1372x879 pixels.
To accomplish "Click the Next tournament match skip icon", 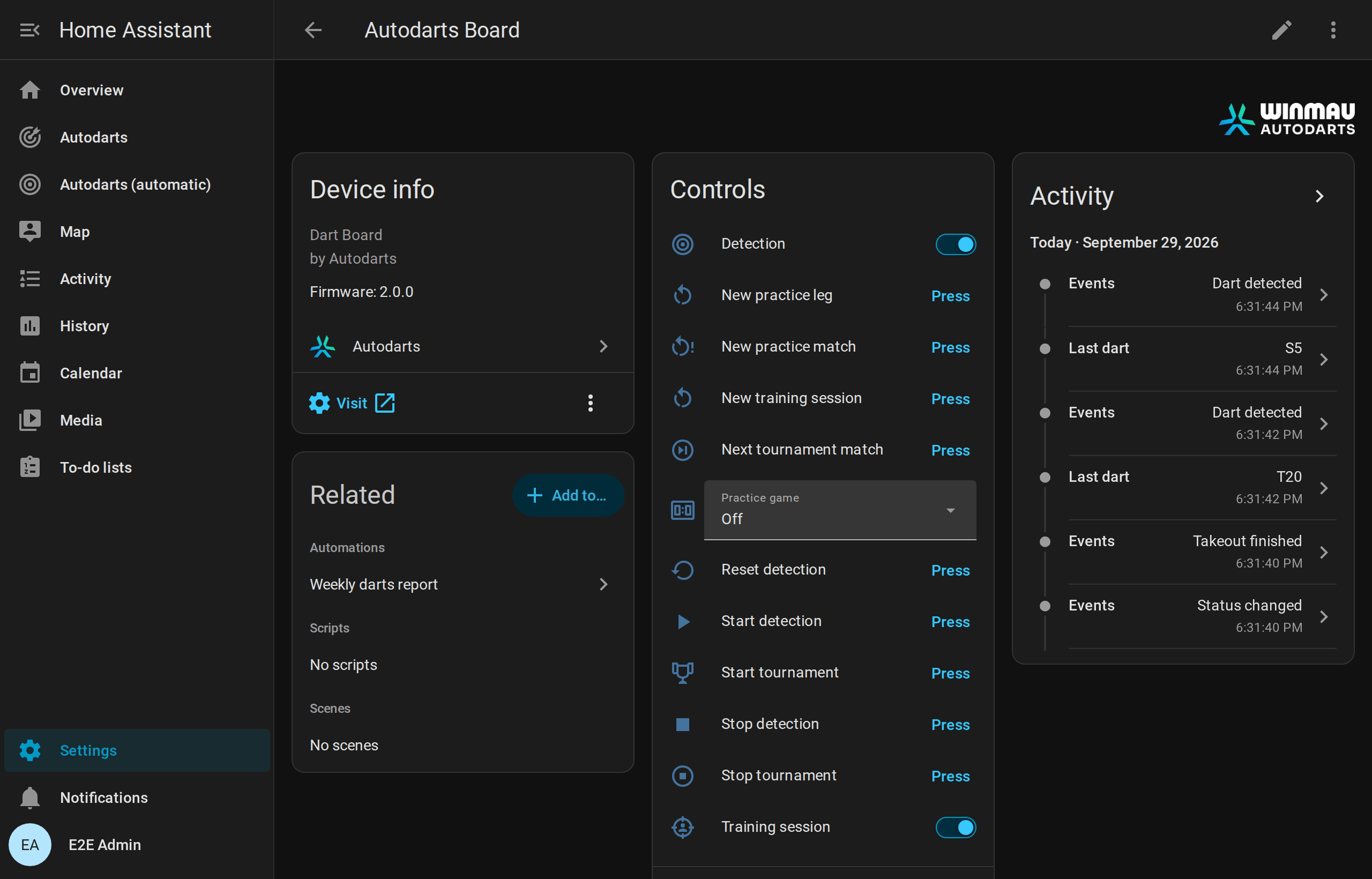I will 683,450.
